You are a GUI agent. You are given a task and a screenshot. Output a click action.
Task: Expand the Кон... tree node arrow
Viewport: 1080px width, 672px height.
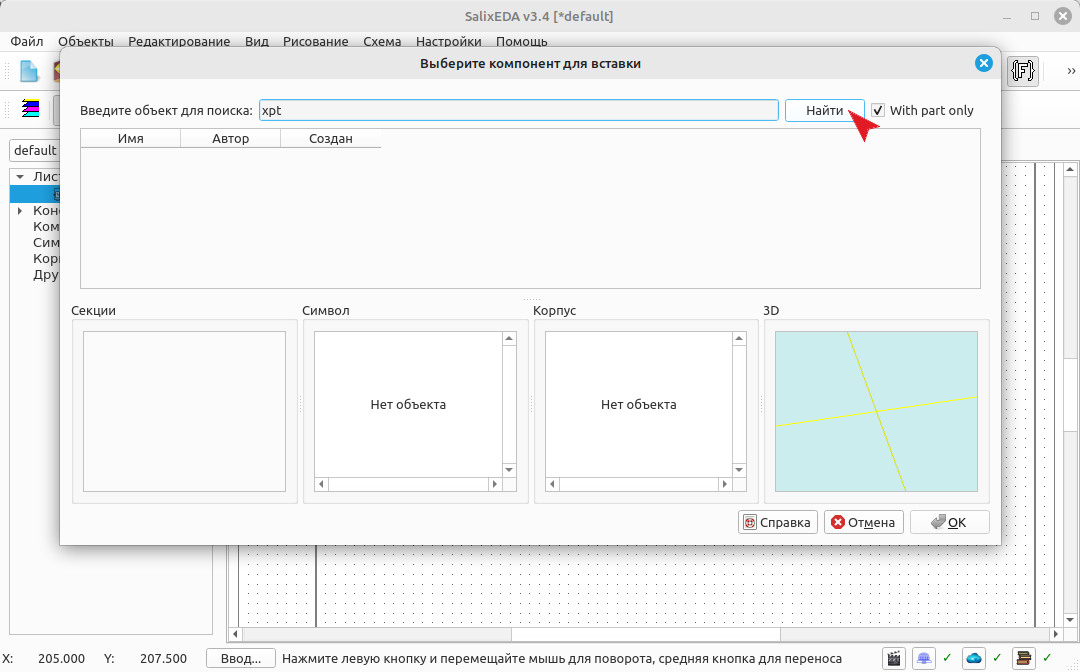point(20,211)
